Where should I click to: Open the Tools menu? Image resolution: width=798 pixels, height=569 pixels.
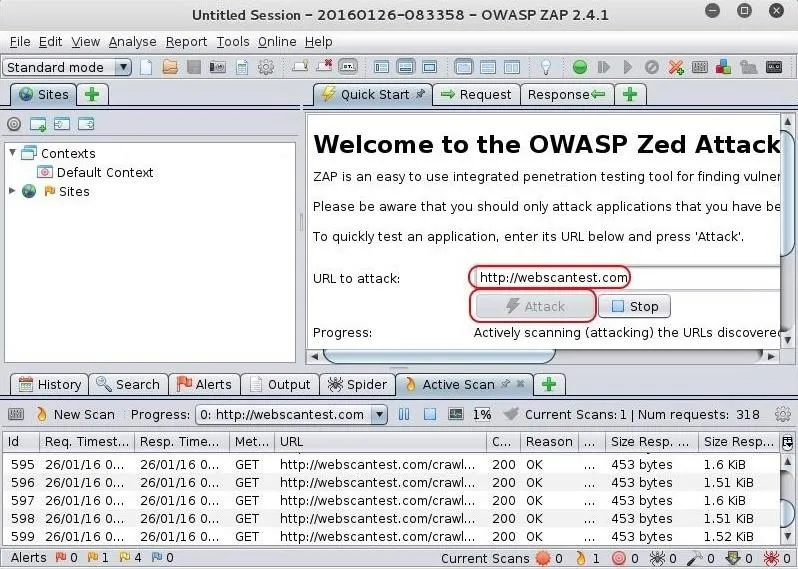point(233,42)
